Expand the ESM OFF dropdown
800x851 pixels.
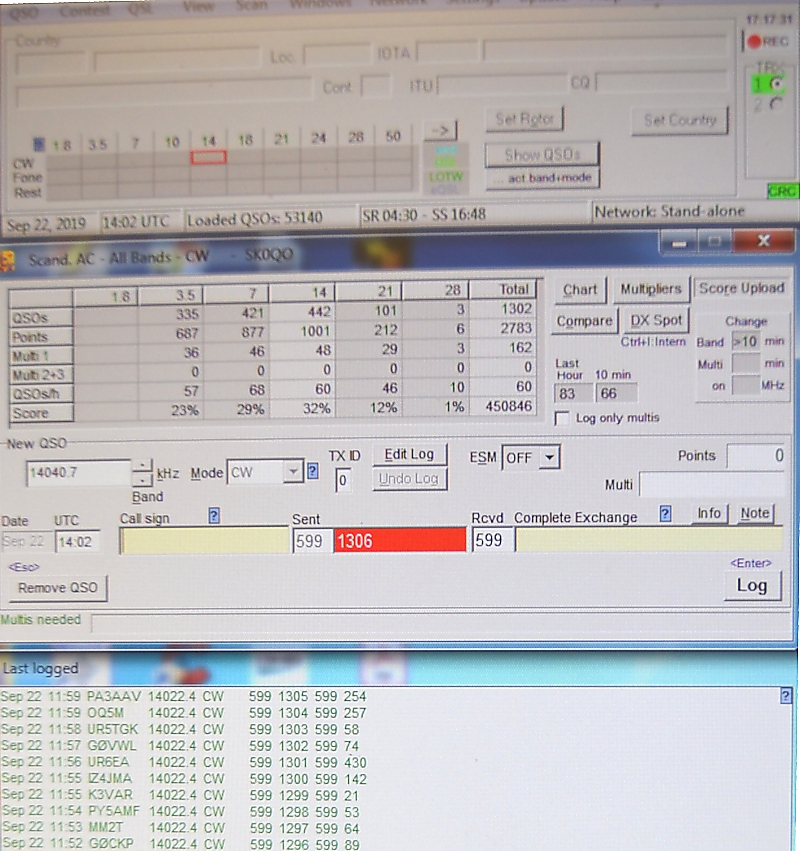point(547,458)
